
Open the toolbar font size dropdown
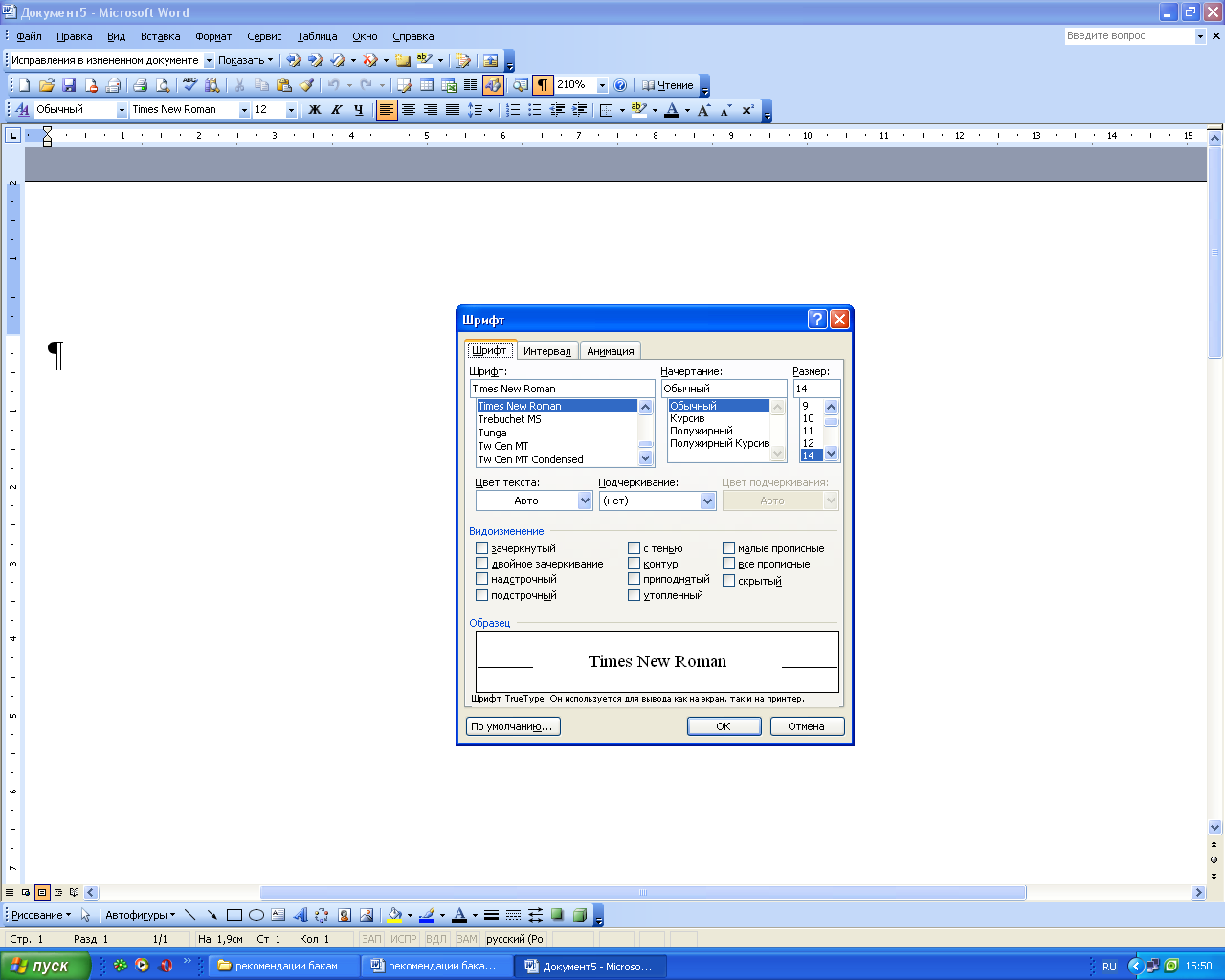pyautogui.click(x=291, y=110)
